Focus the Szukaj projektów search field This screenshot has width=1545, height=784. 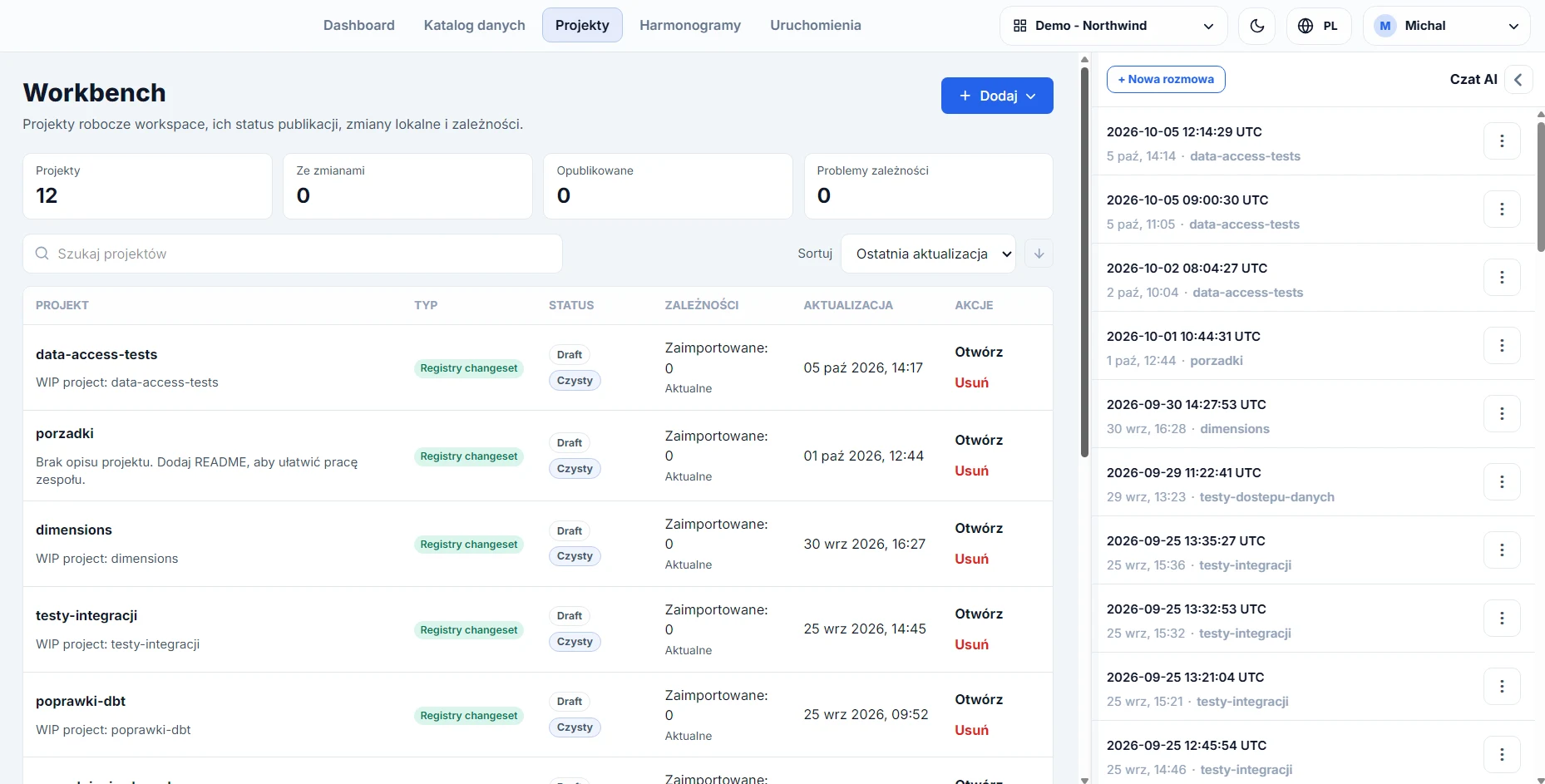(293, 254)
